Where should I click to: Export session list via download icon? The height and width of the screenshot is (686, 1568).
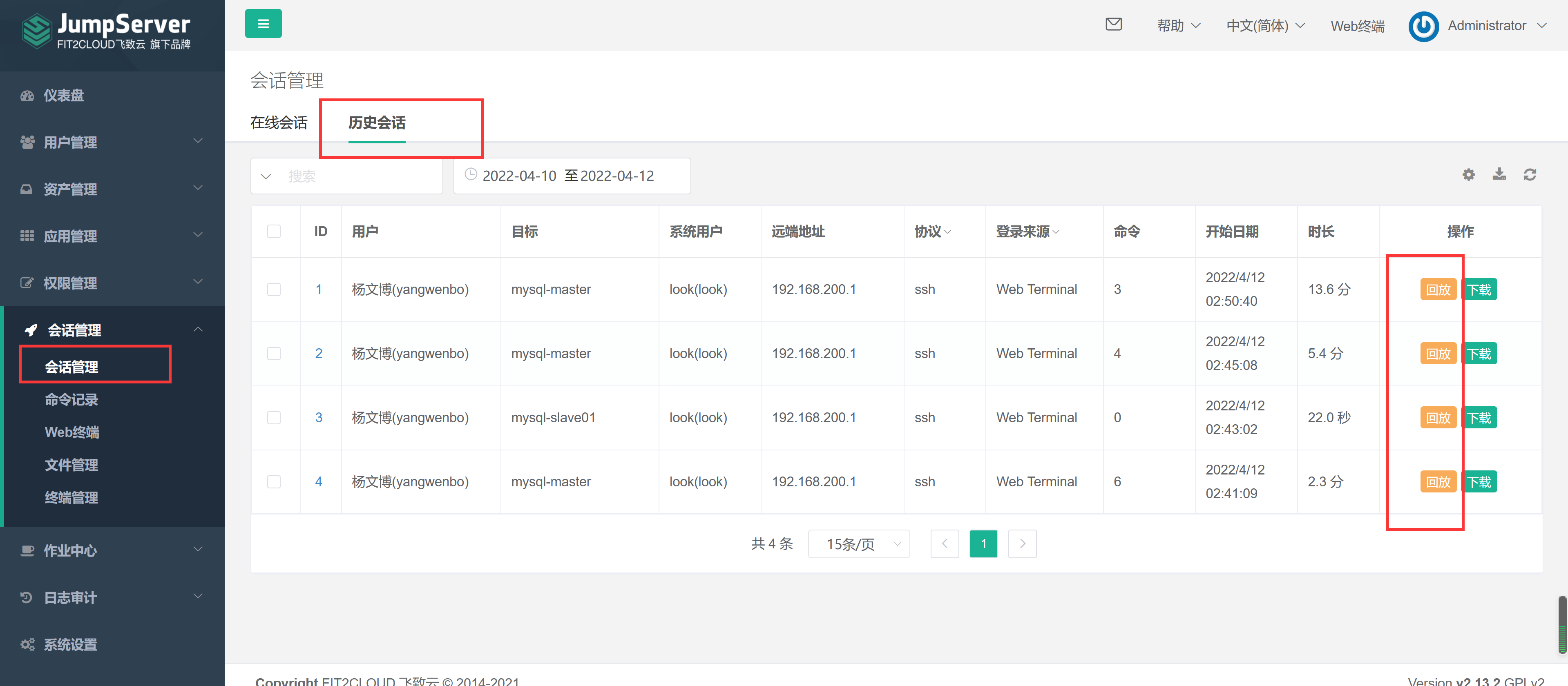coord(1499,174)
